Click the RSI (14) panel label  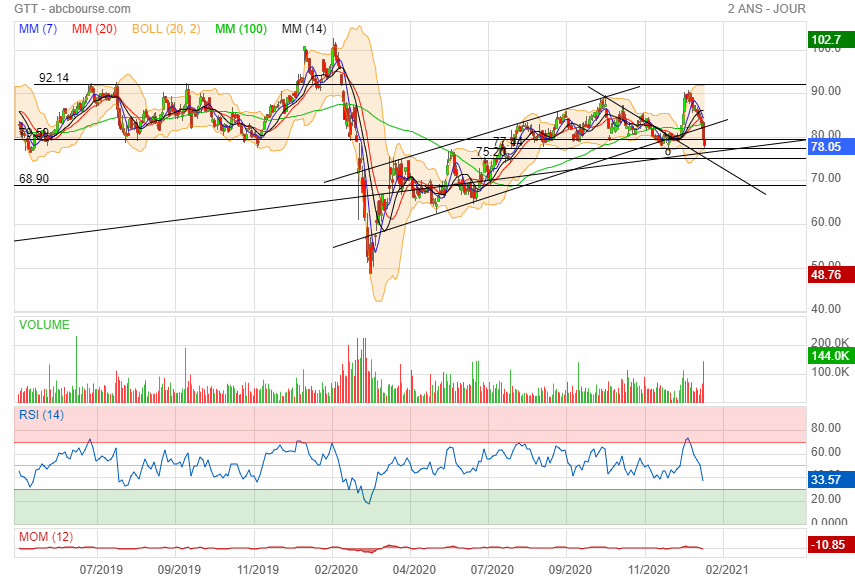[x=41, y=415]
